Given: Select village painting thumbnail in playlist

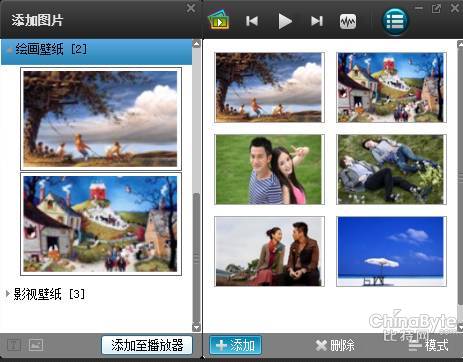Looking at the screenshot, I should (391, 87).
